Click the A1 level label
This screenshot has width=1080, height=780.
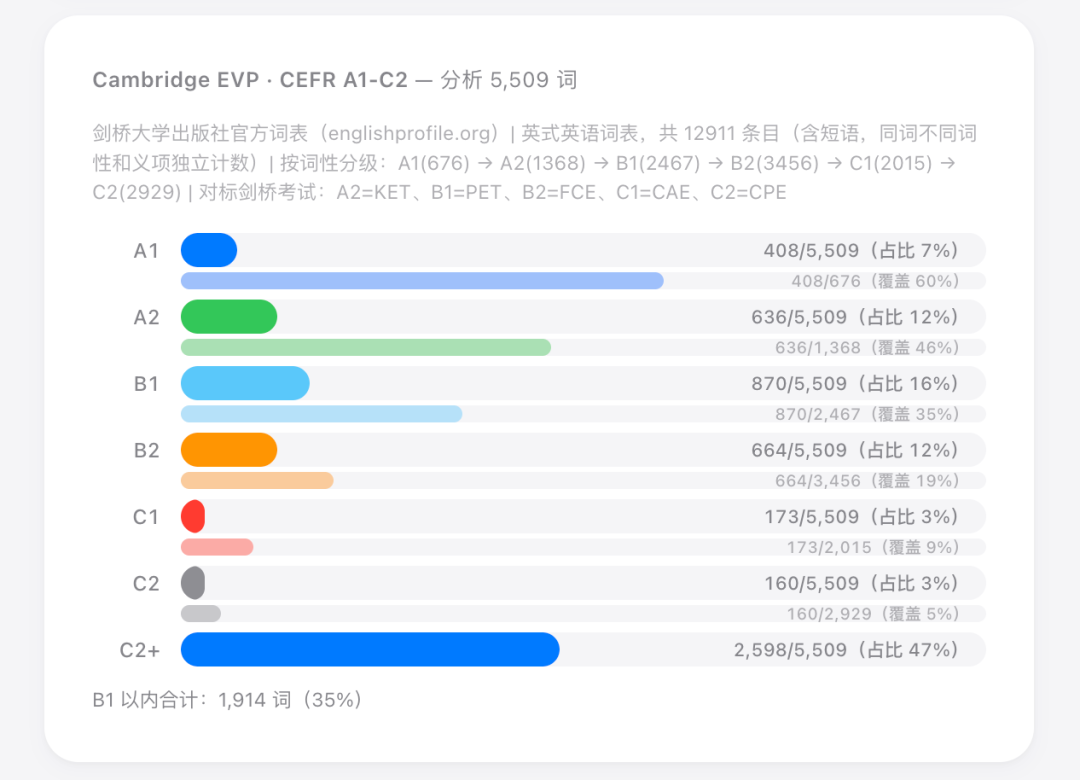tap(146, 250)
